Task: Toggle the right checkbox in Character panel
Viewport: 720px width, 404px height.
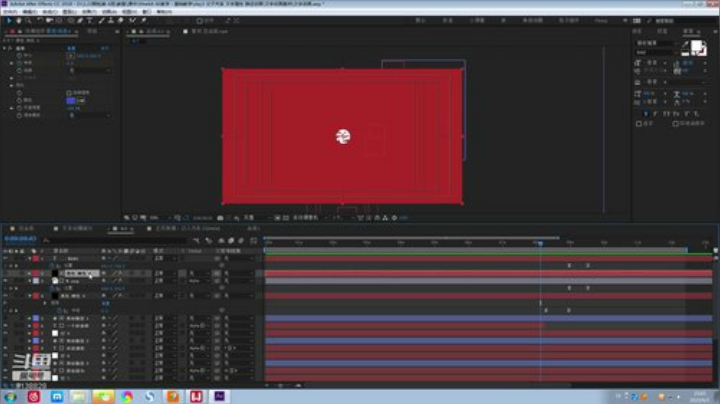Action: coord(675,123)
